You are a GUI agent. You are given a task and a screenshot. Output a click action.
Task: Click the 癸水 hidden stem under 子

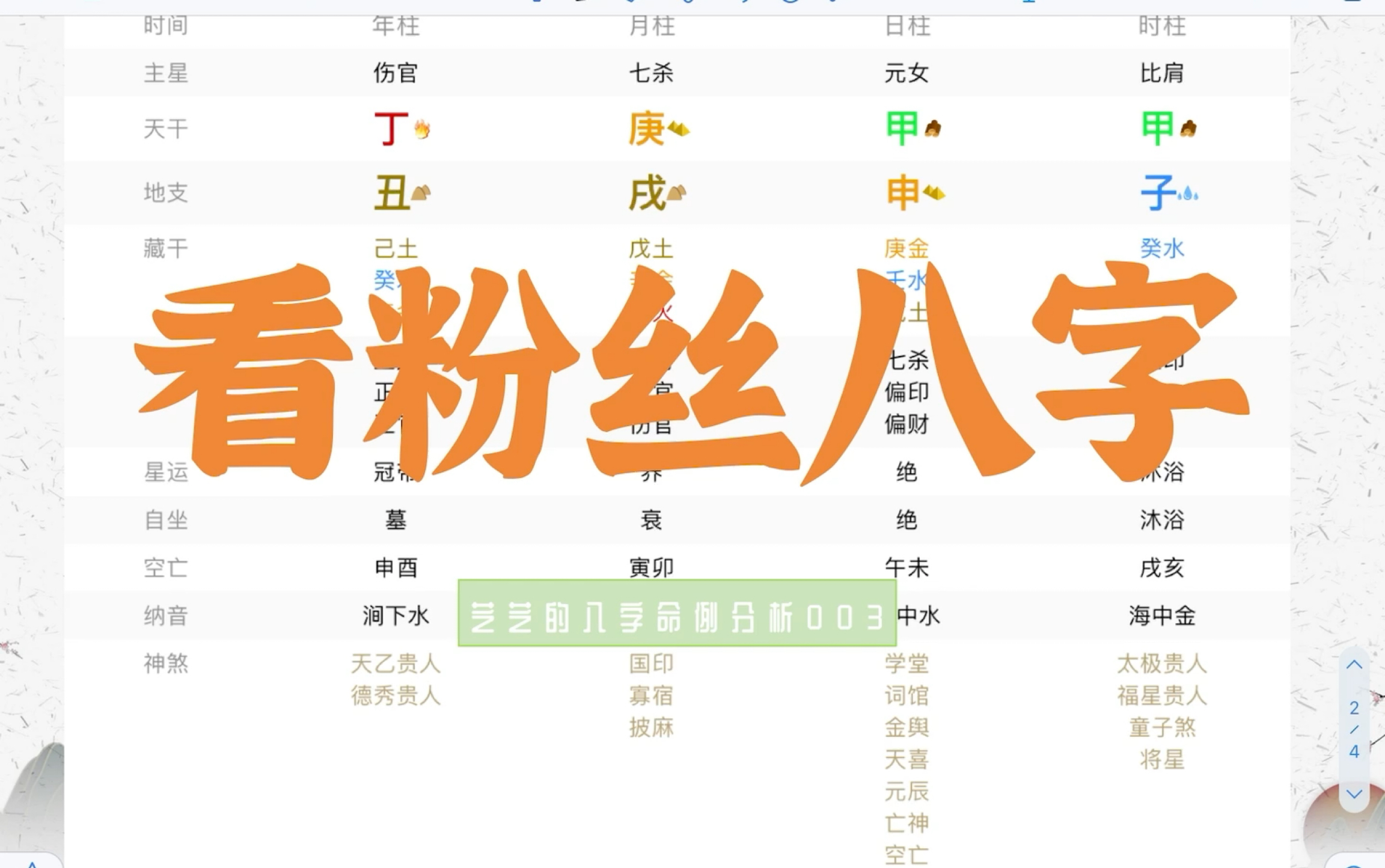1162,248
